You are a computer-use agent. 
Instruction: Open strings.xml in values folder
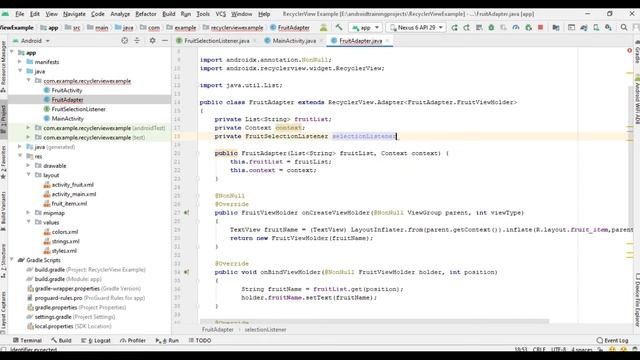point(65,241)
